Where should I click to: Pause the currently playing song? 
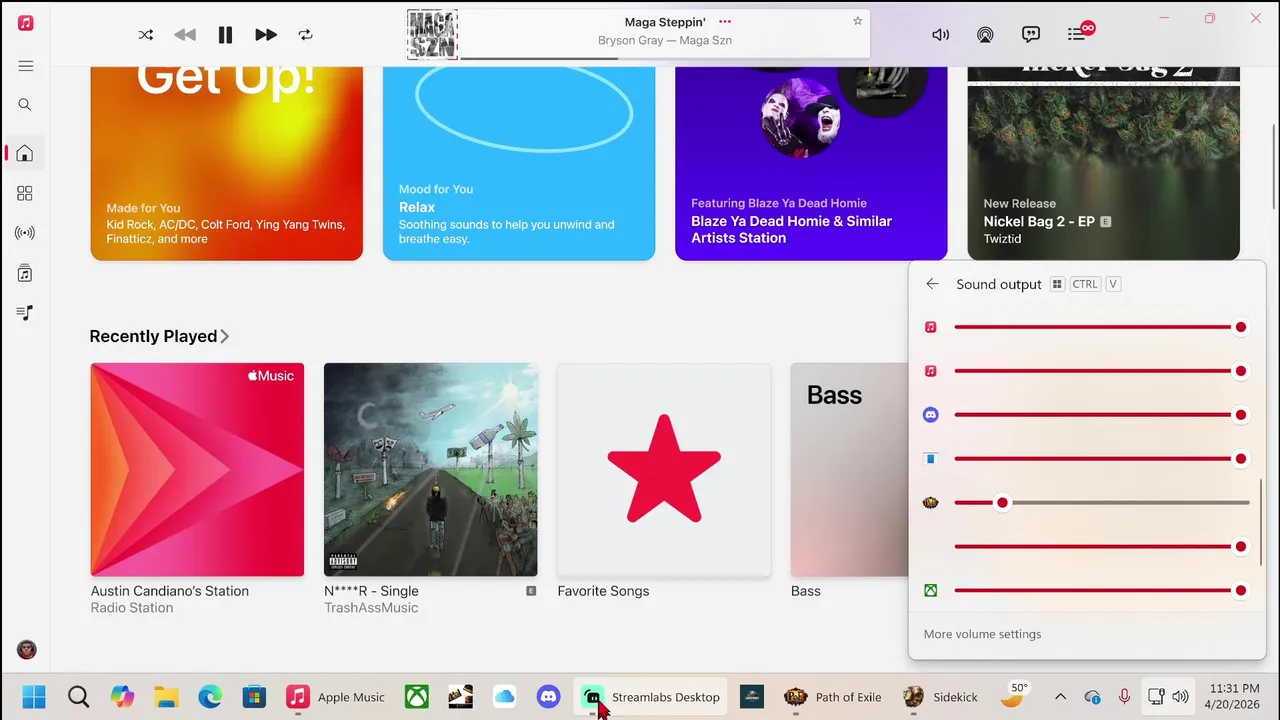225,35
